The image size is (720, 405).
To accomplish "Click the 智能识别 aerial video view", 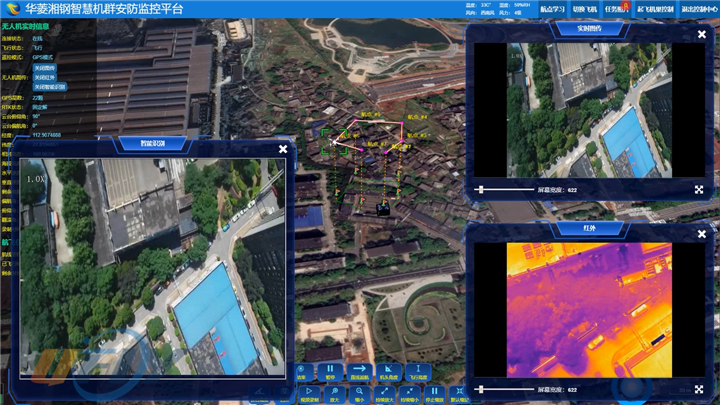I will [x=152, y=267].
